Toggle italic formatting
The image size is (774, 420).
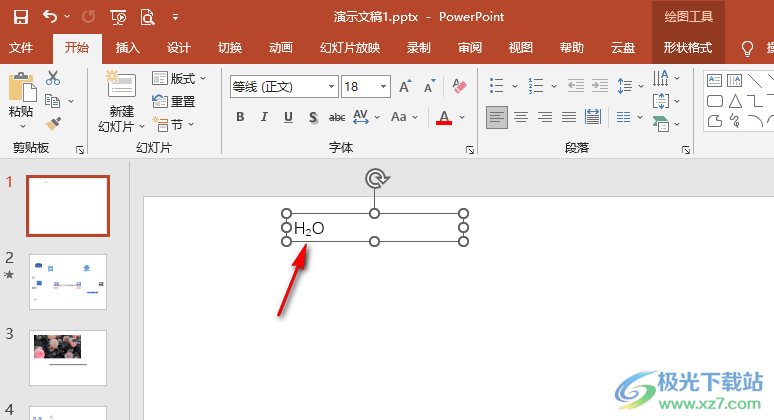coord(264,117)
